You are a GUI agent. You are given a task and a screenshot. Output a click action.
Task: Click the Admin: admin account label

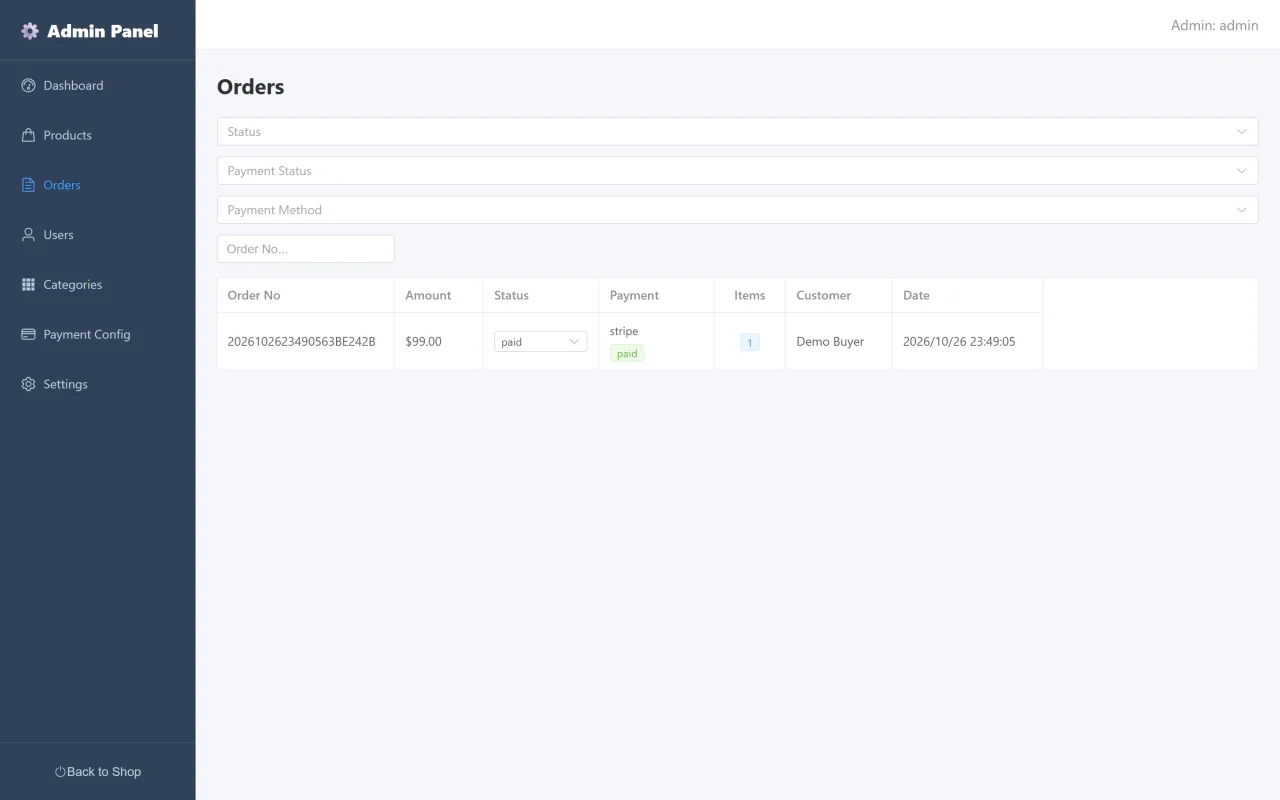pyautogui.click(x=1214, y=25)
